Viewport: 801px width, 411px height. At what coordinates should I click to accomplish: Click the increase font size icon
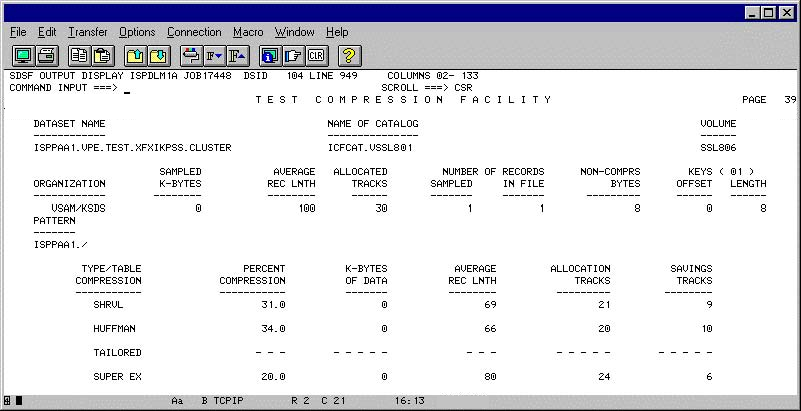pos(238,55)
